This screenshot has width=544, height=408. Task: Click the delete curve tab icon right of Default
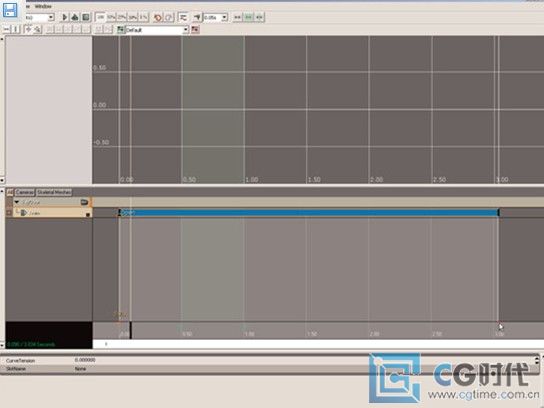pos(195,29)
